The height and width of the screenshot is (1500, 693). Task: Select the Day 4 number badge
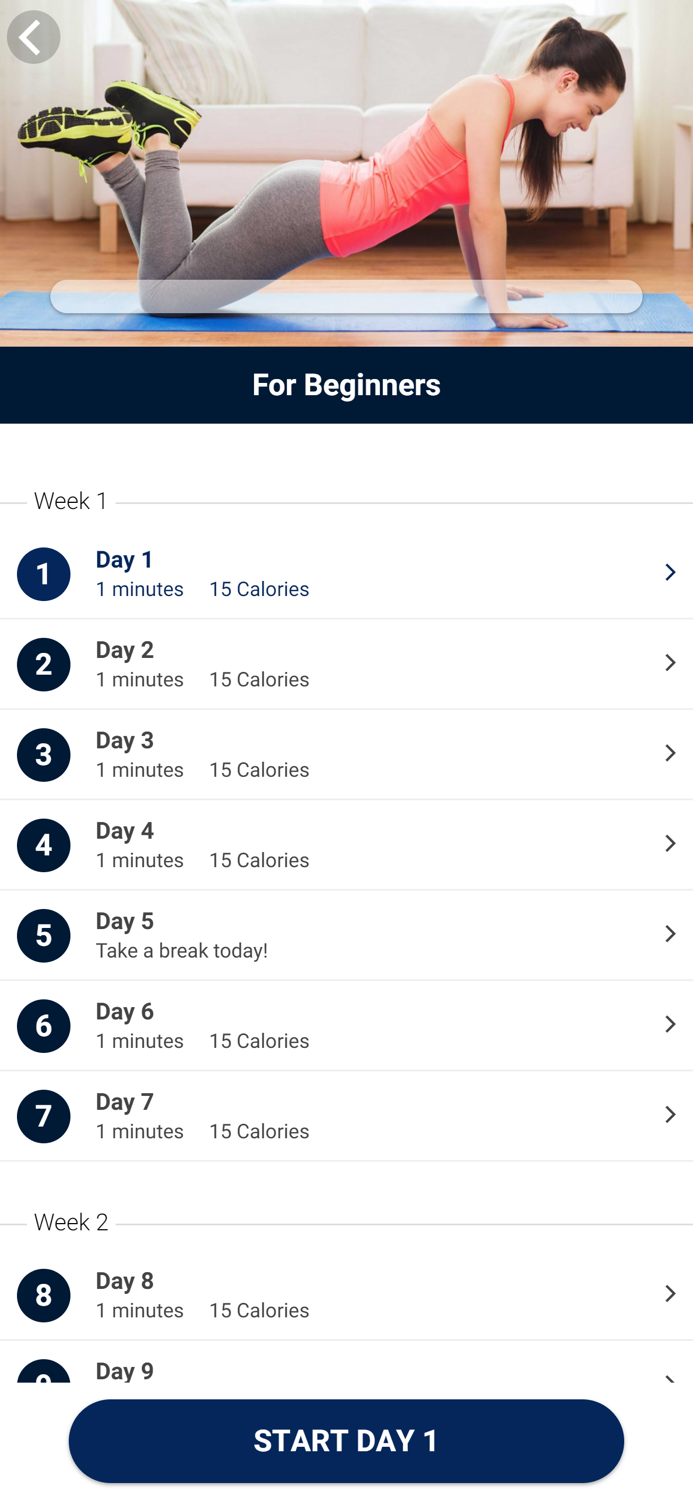43,845
